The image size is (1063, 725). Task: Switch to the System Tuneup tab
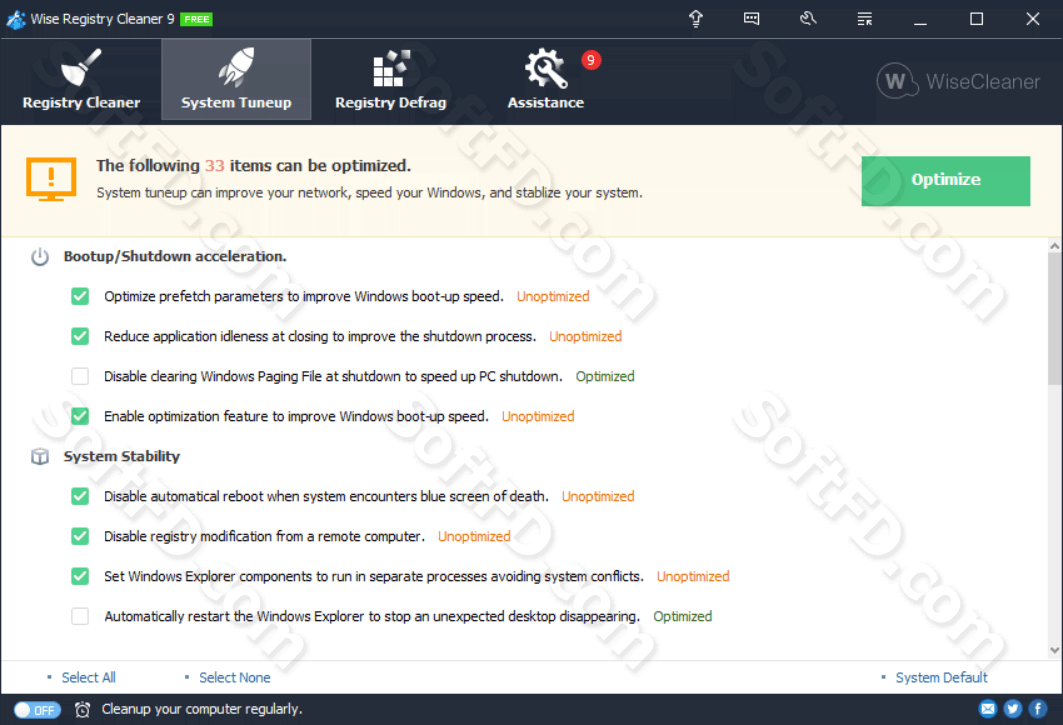(236, 79)
